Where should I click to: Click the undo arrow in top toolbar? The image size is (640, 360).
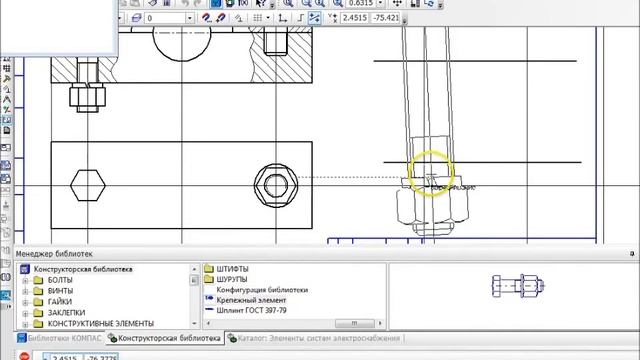(x=185, y=3)
